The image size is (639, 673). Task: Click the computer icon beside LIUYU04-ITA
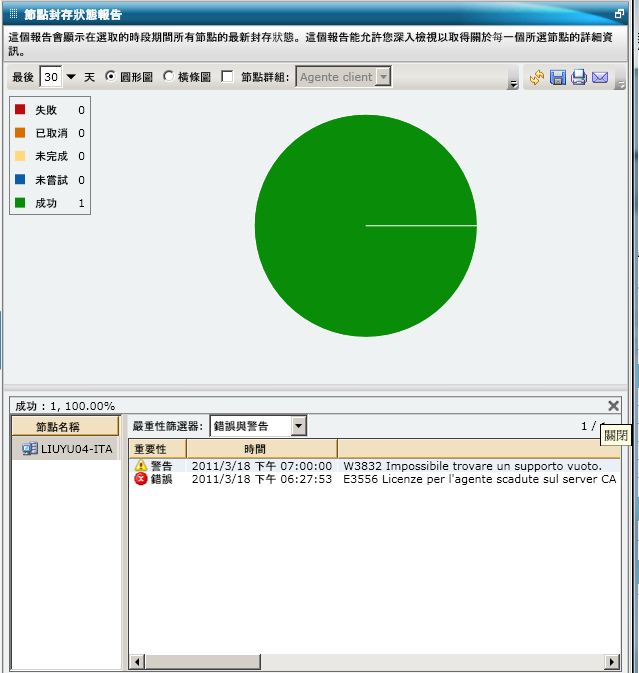pyautogui.click(x=30, y=449)
